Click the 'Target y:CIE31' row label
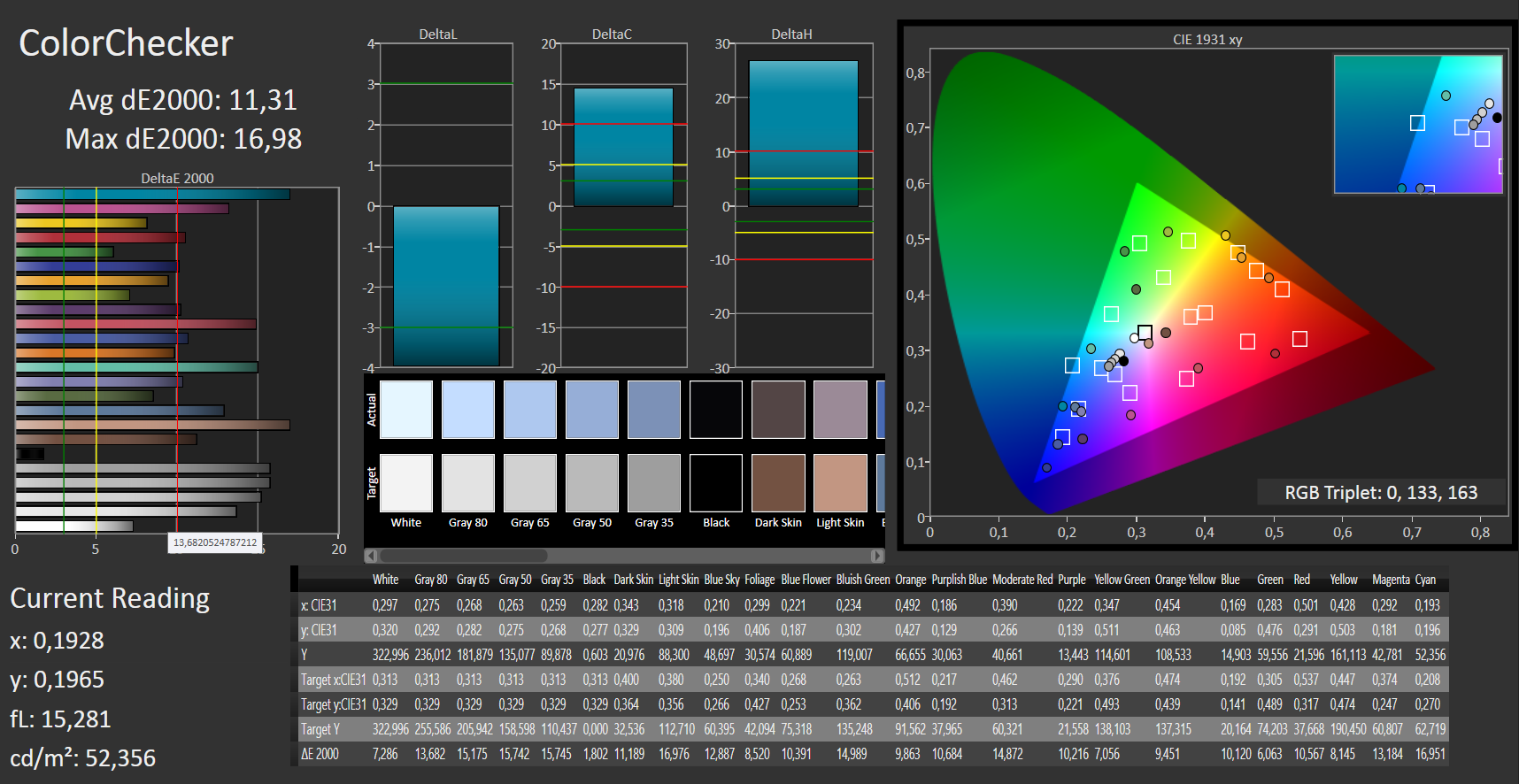1519x784 pixels. (x=334, y=704)
